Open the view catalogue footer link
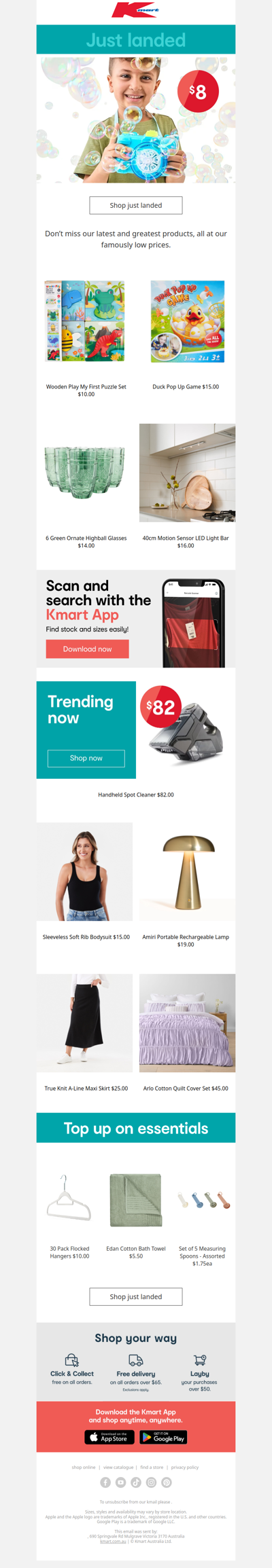272x1568 pixels. 118,1467
